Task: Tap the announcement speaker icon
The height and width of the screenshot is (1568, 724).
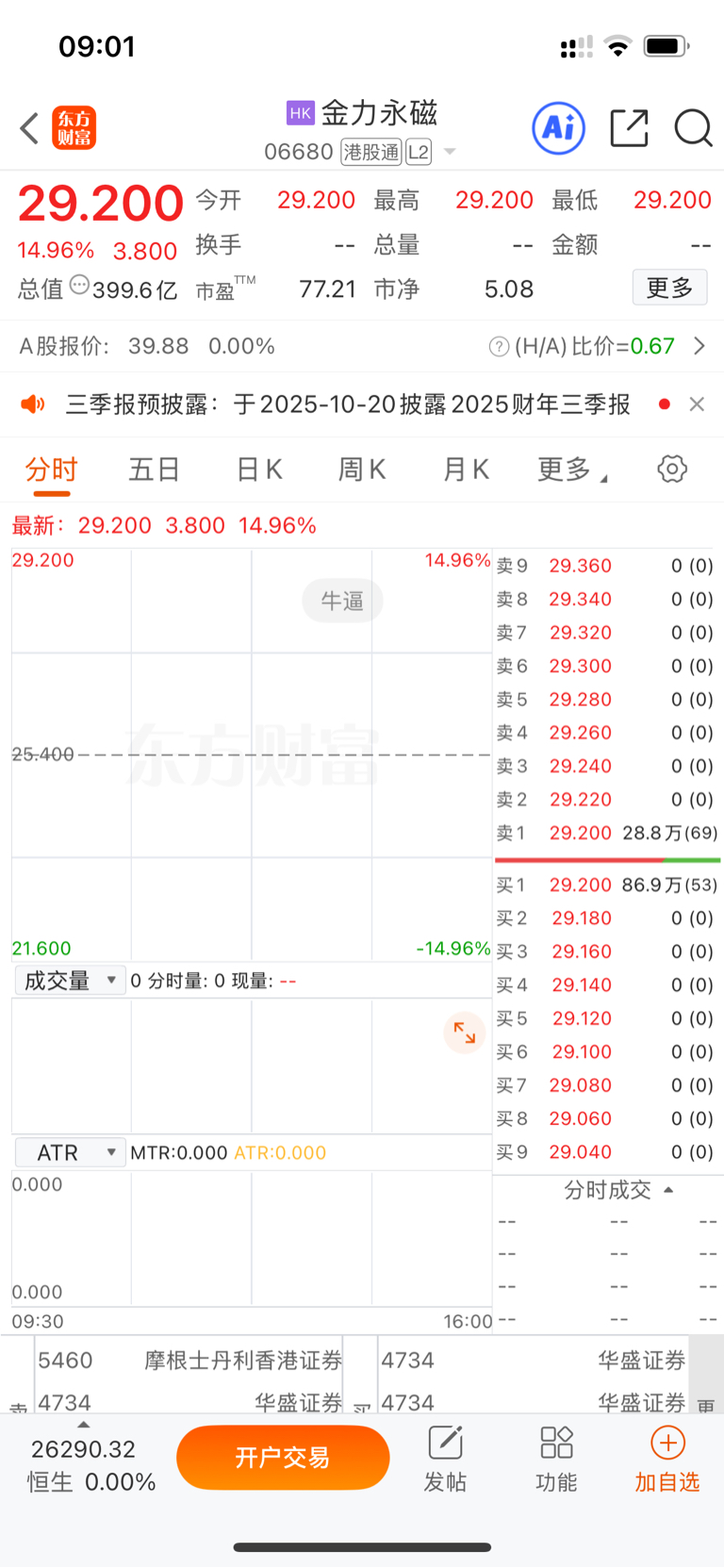Action: click(33, 404)
